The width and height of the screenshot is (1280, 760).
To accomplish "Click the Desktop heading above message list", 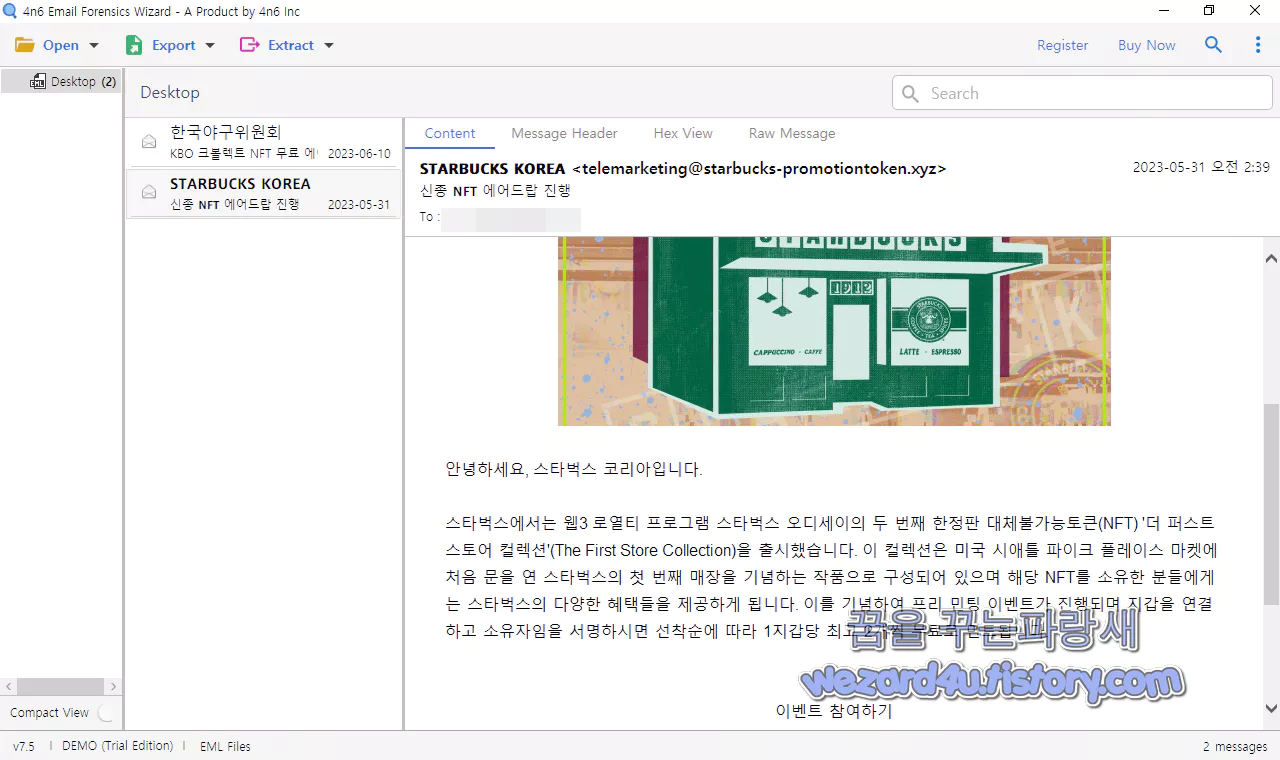I will [170, 92].
